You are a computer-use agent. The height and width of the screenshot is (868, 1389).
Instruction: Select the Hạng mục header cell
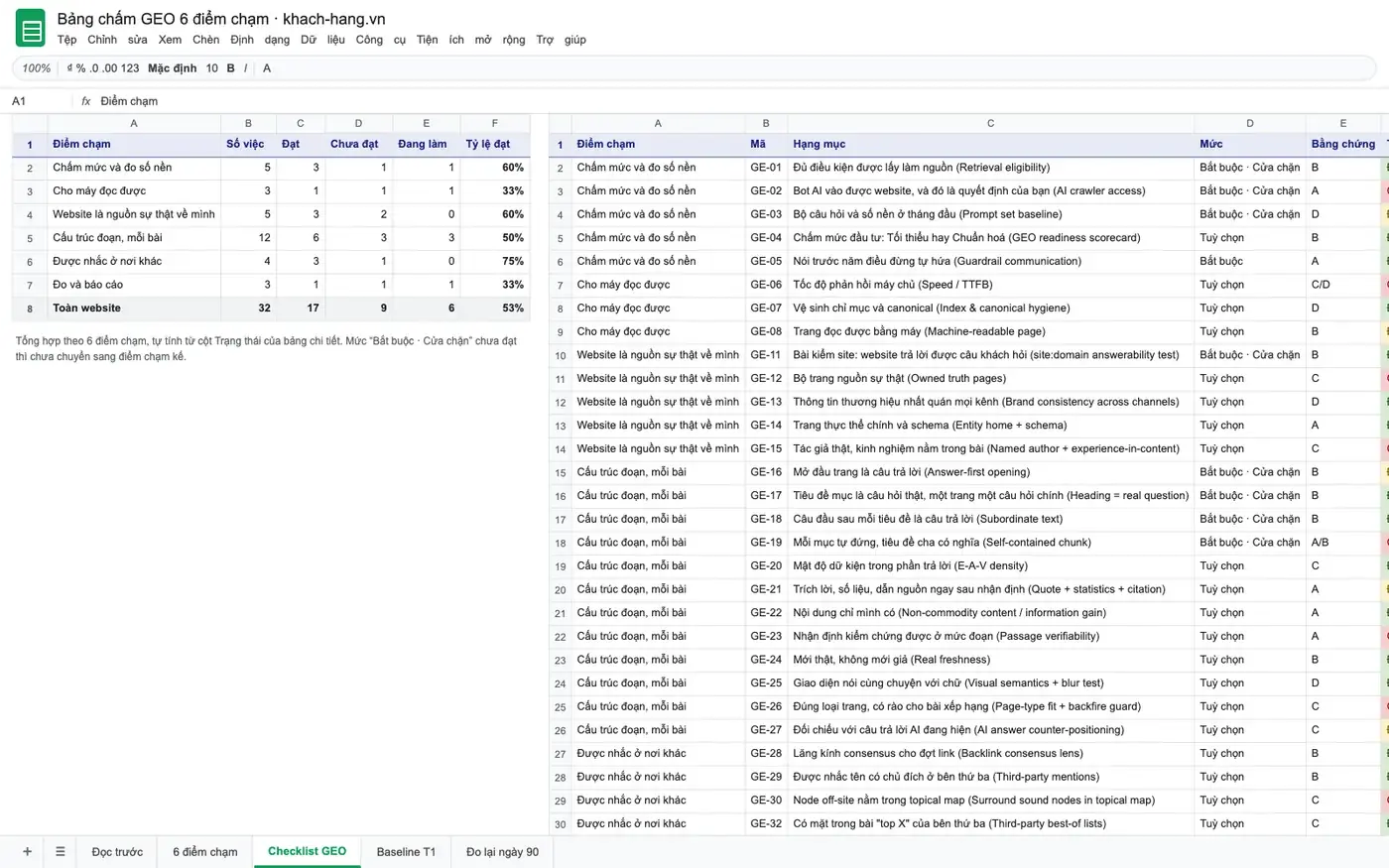point(991,144)
